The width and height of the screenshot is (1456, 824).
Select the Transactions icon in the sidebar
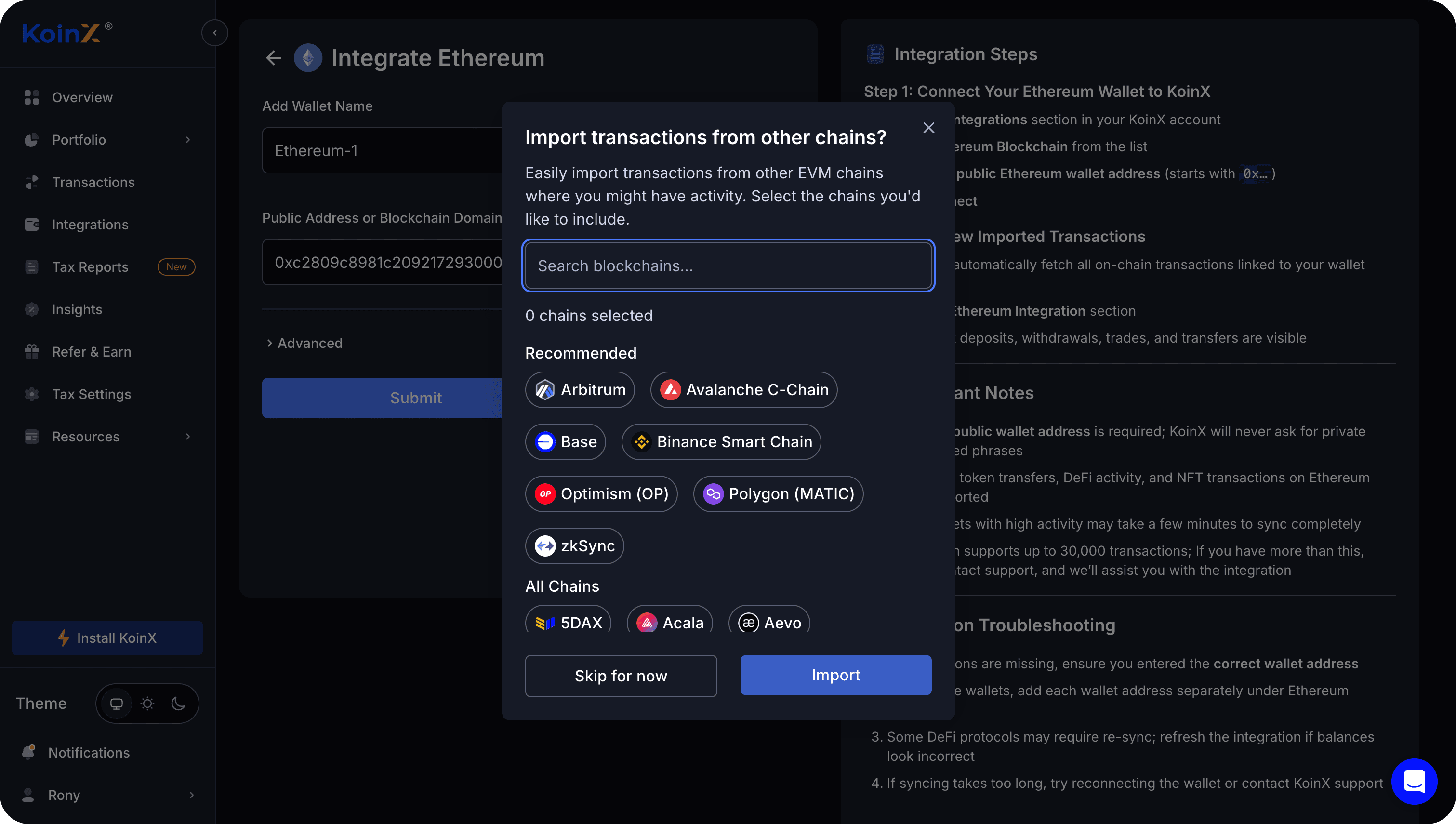(x=32, y=182)
